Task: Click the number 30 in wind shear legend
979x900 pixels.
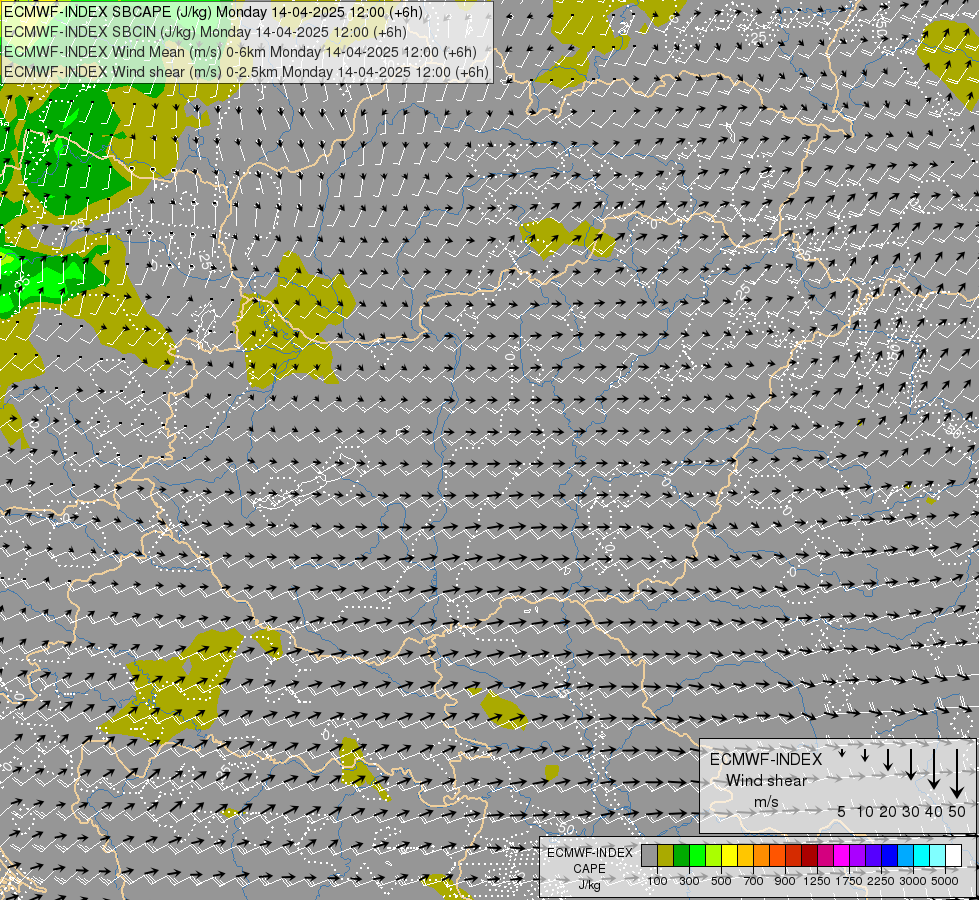Action: pos(911,811)
